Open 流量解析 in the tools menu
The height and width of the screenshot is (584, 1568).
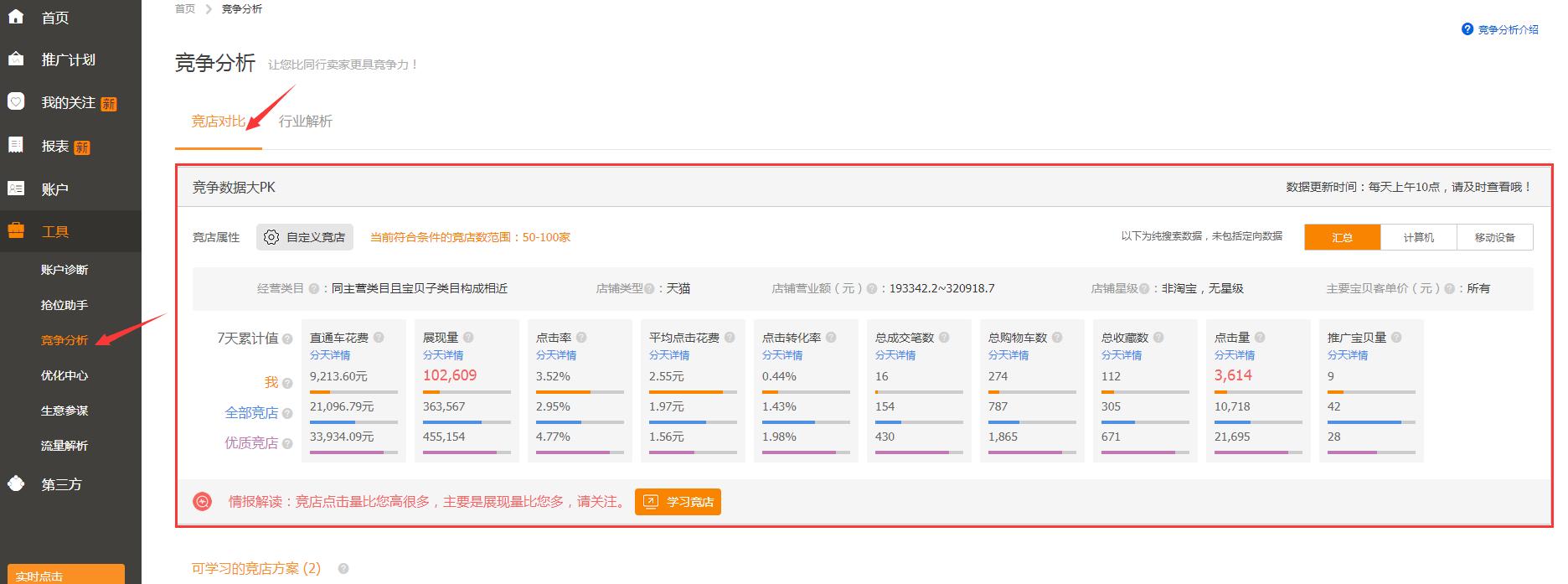pyautogui.click(x=64, y=446)
